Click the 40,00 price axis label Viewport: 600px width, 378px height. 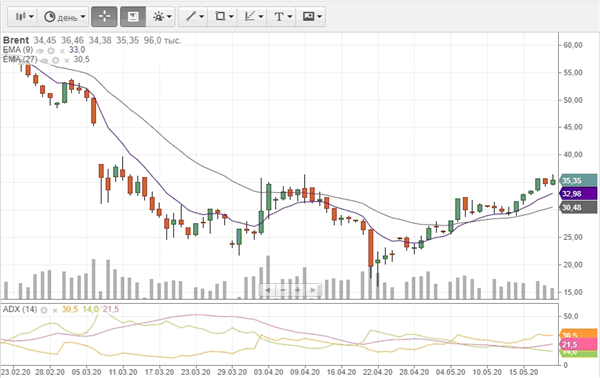point(573,155)
